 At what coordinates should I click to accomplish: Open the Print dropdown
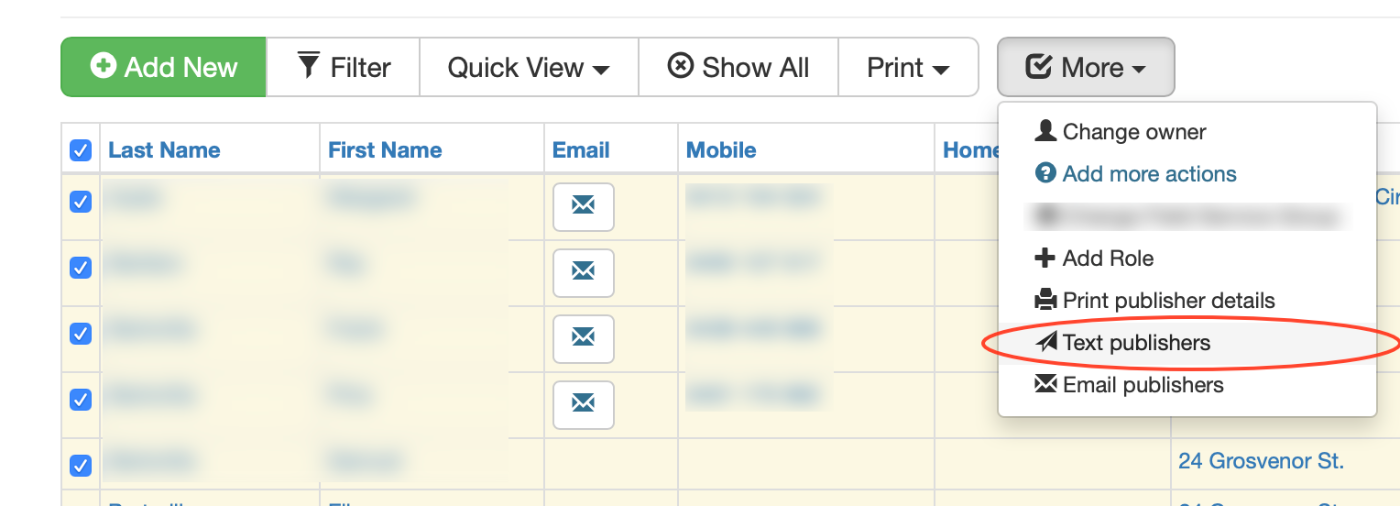pyautogui.click(x=908, y=67)
